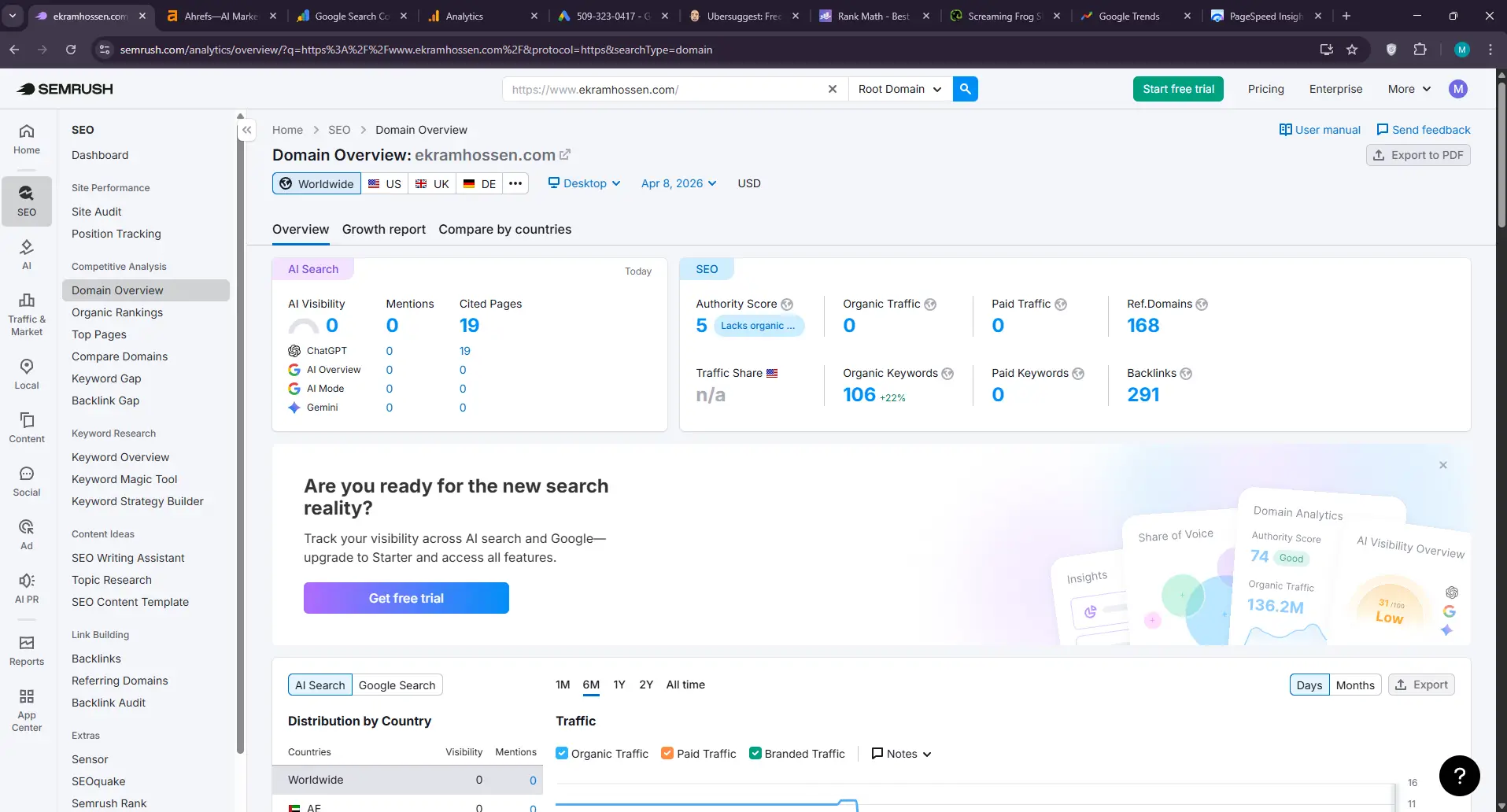Viewport: 1507px width, 812px height.
Task: Open the Desktop device dropdown
Action: [x=585, y=183]
